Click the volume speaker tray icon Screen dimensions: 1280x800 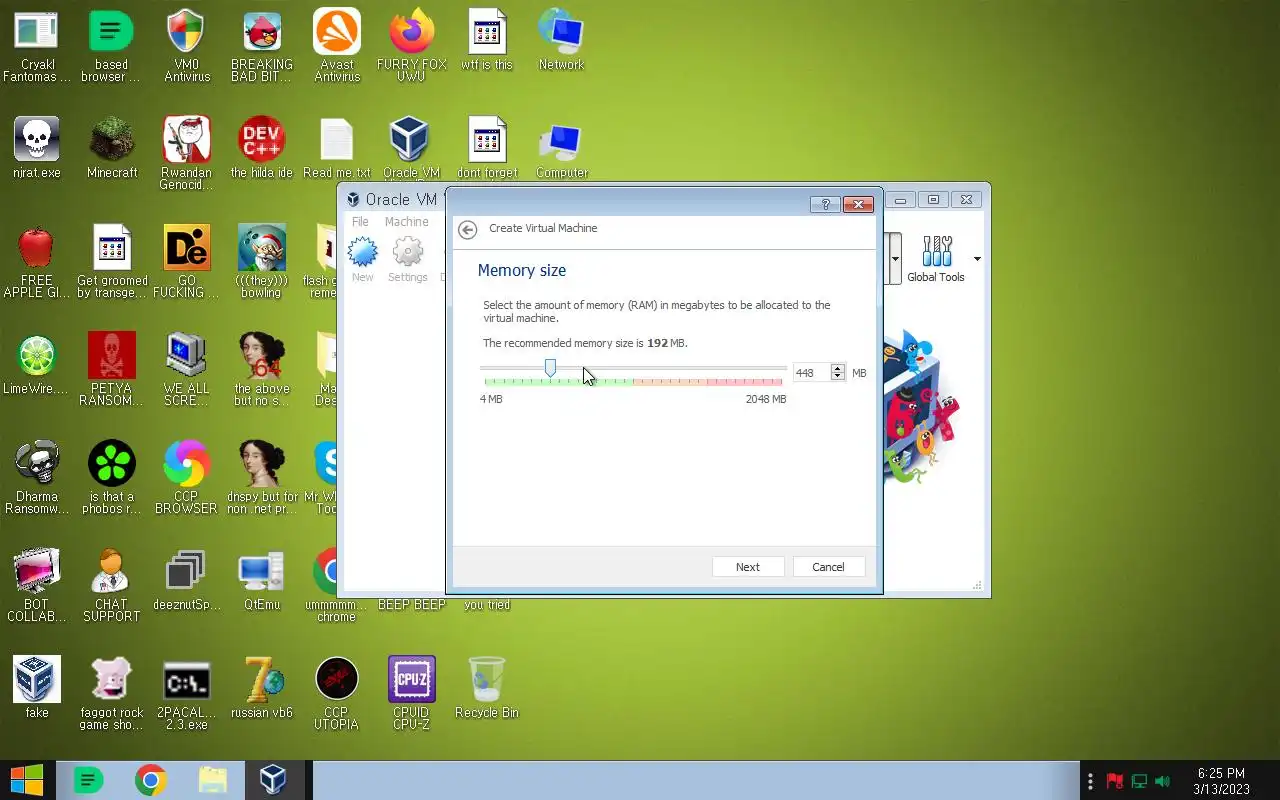(1162, 781)
